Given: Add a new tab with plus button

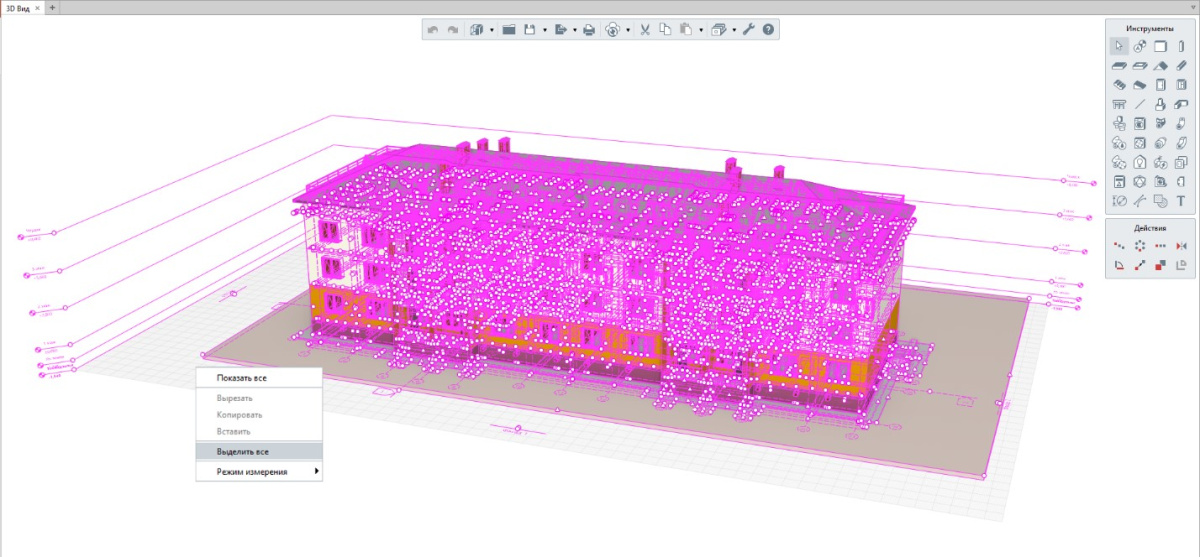Looking at the screenshot, I should 53,7.
